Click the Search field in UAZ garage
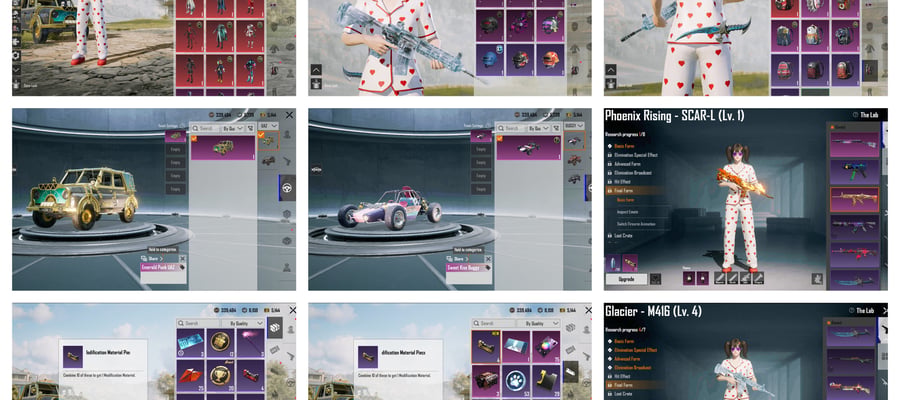Screen dimensions: 900x400 coord(204,129)
